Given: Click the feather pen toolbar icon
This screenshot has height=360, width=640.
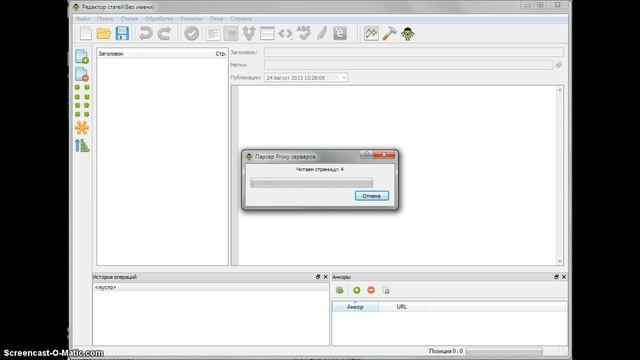Looking at the screenshot, I should (322, 33).
